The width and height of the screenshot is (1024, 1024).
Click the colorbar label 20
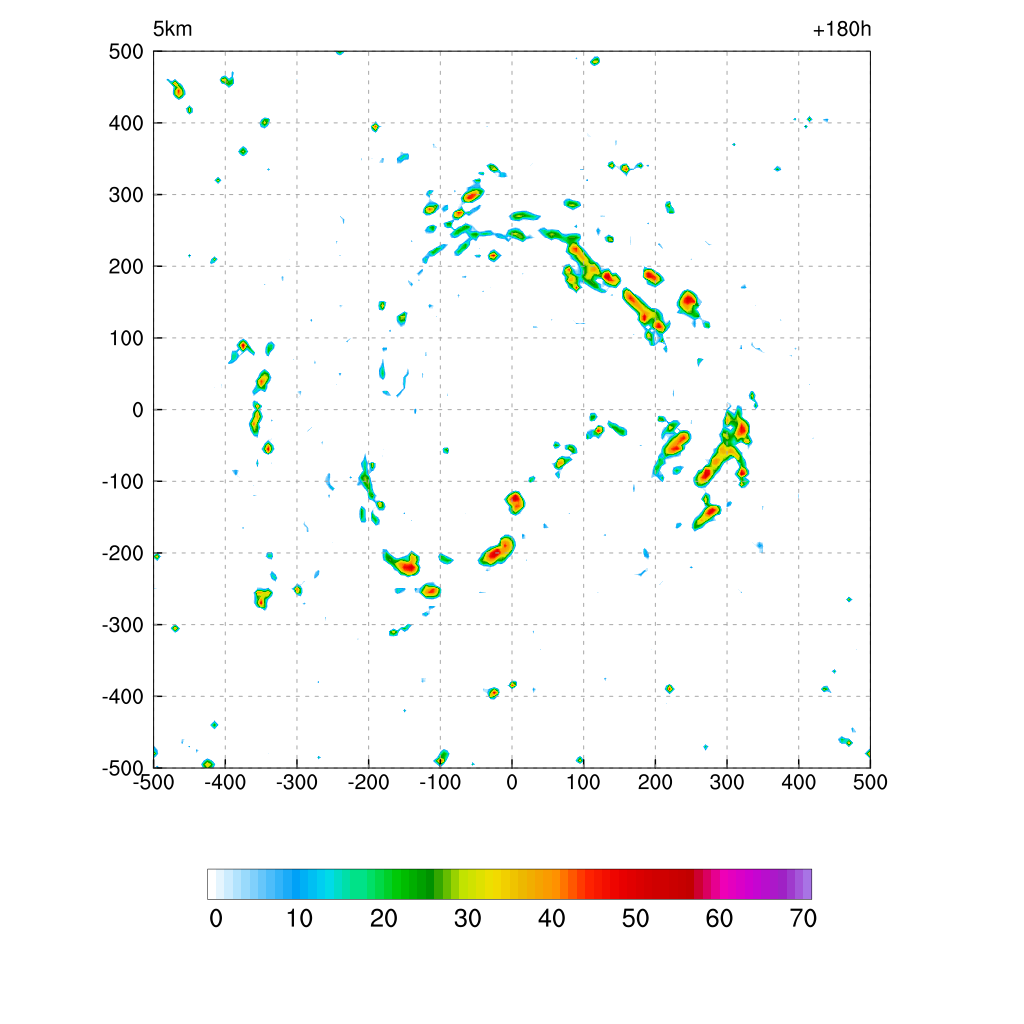[x=384, y=919]
